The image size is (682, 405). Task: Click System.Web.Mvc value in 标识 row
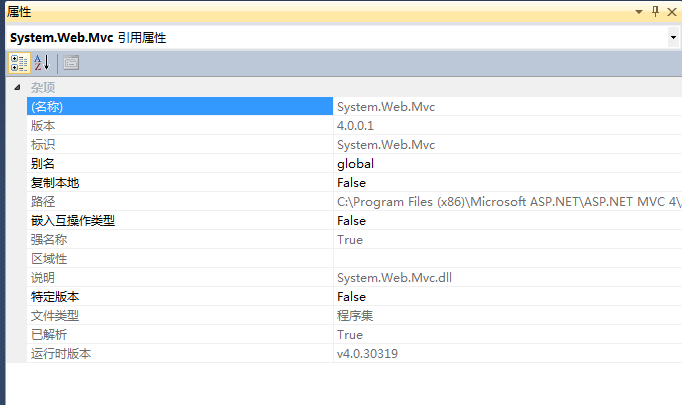tap(386, 144)
